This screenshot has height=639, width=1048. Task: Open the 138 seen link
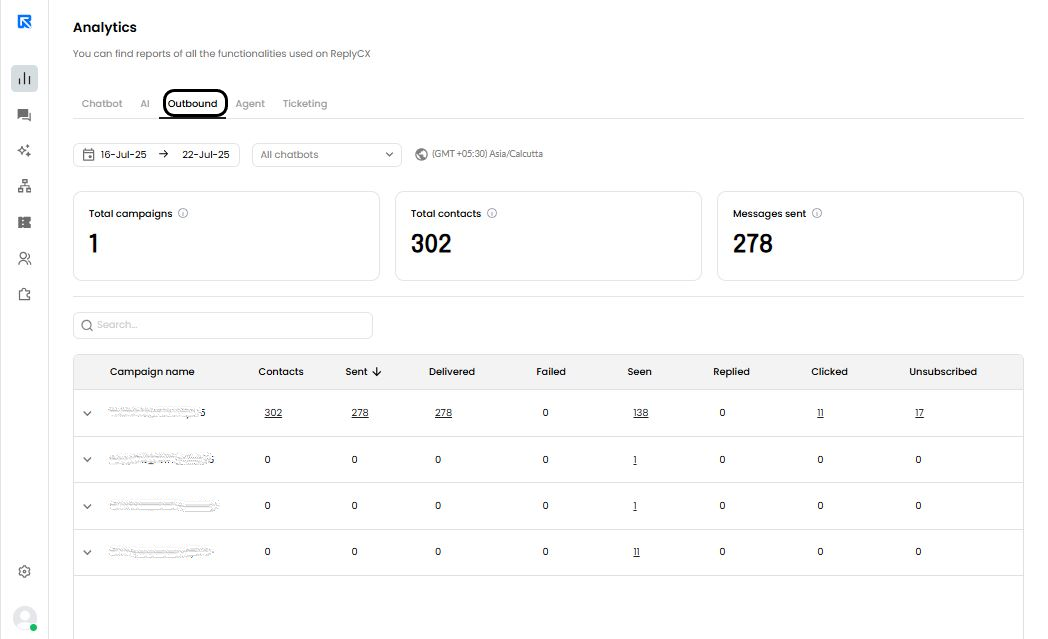pos(640,413)
